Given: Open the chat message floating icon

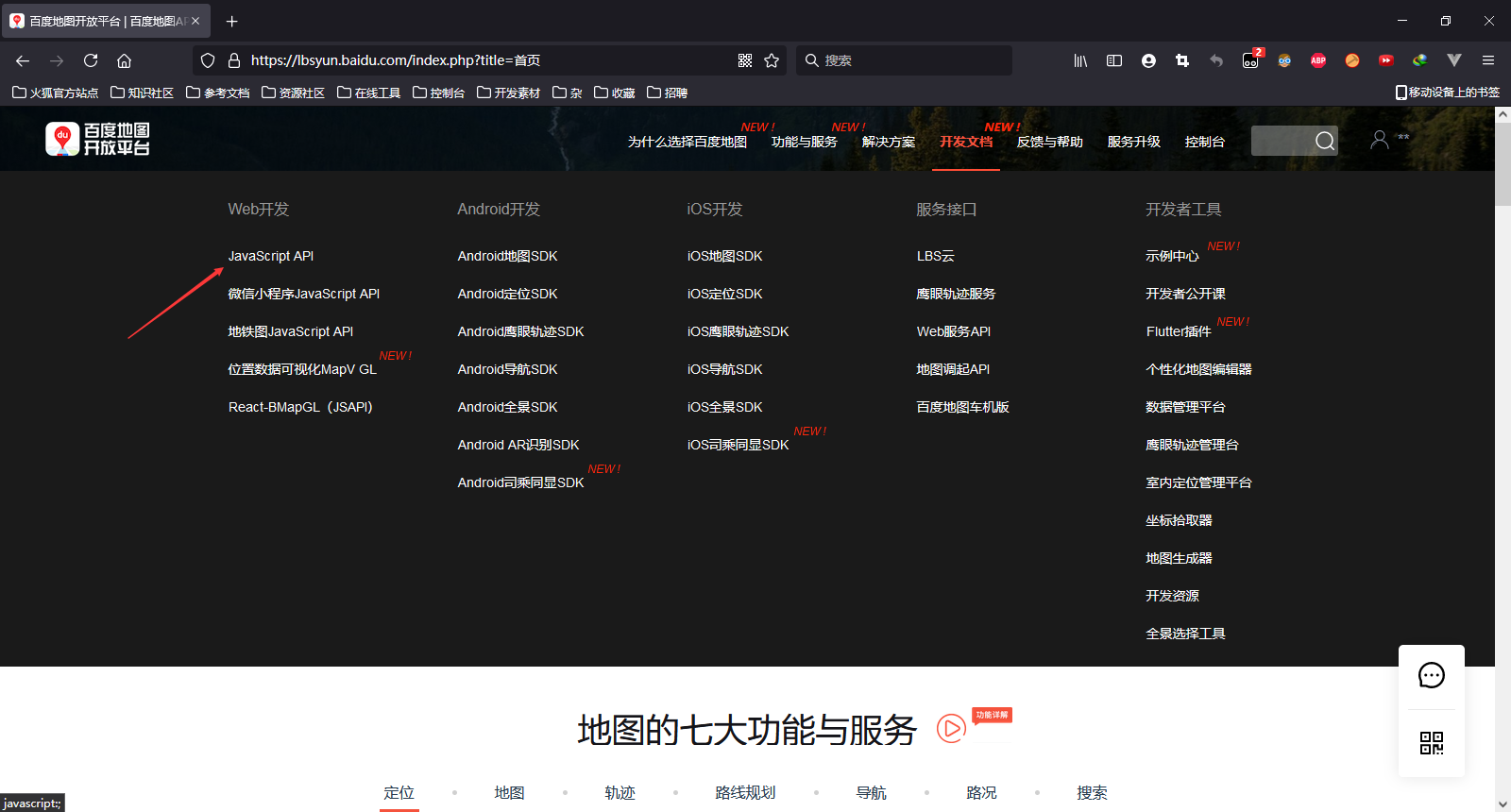Looking at the screenshot, I should 1432,675.
